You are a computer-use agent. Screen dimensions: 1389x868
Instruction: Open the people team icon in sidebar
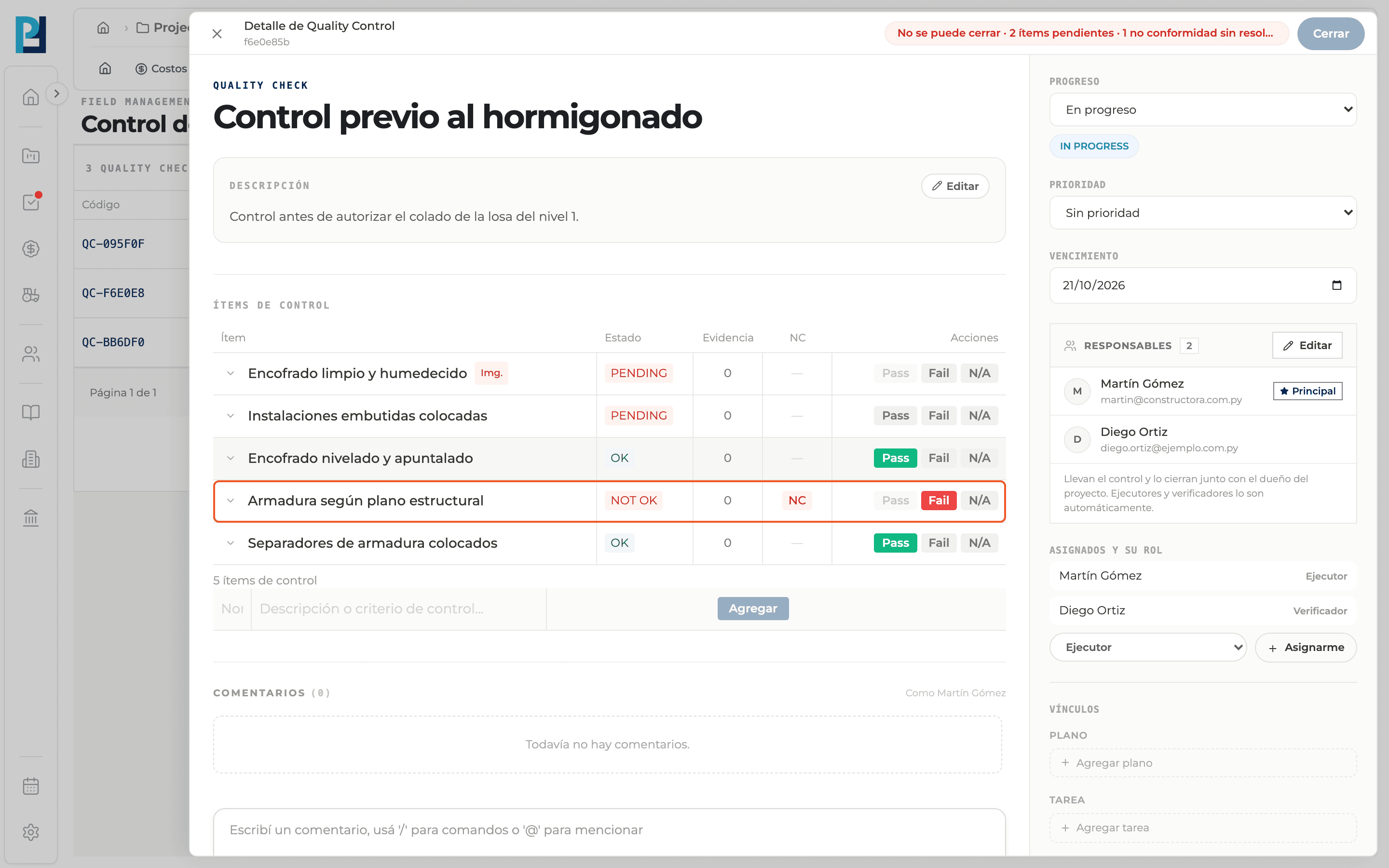[x=31, y=354]
